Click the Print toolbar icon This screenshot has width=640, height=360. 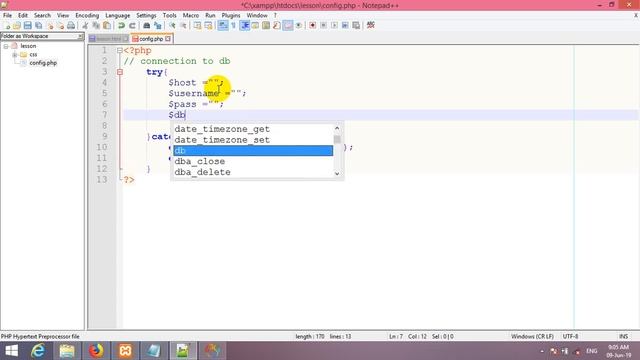(71, 25)
